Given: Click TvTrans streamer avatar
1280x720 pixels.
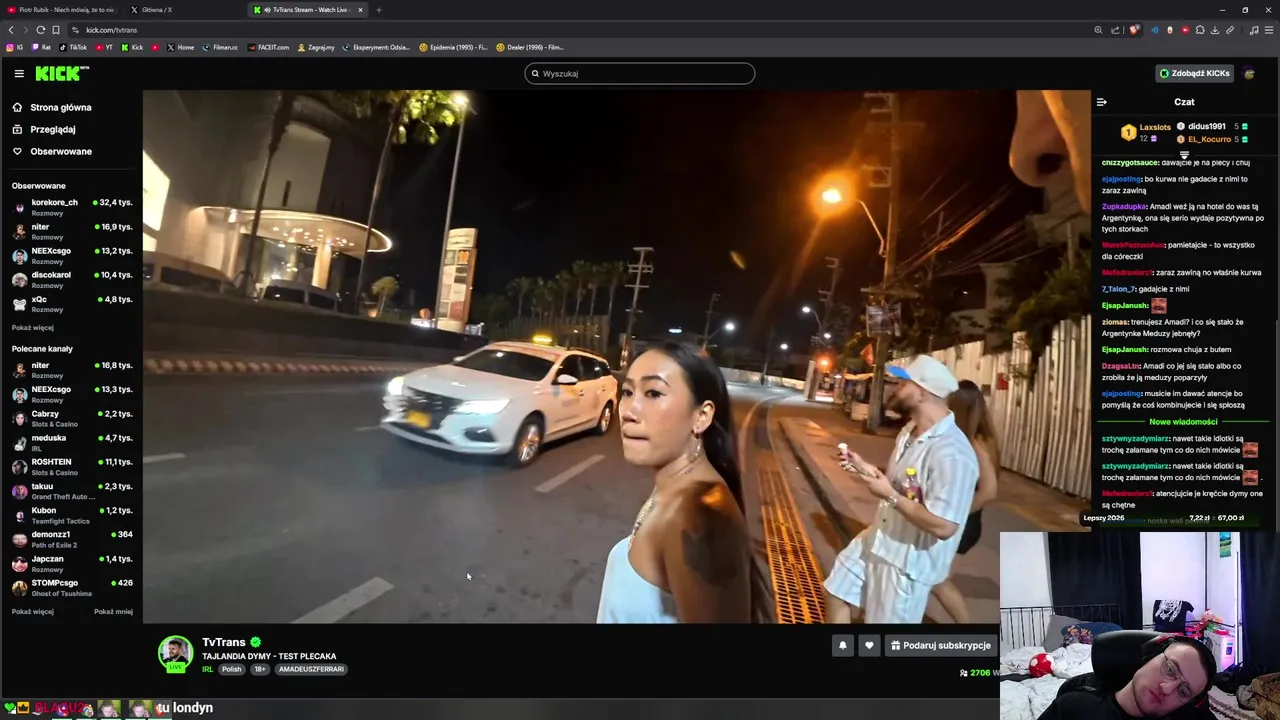Looking at the screenshot, I should [175, 653].
